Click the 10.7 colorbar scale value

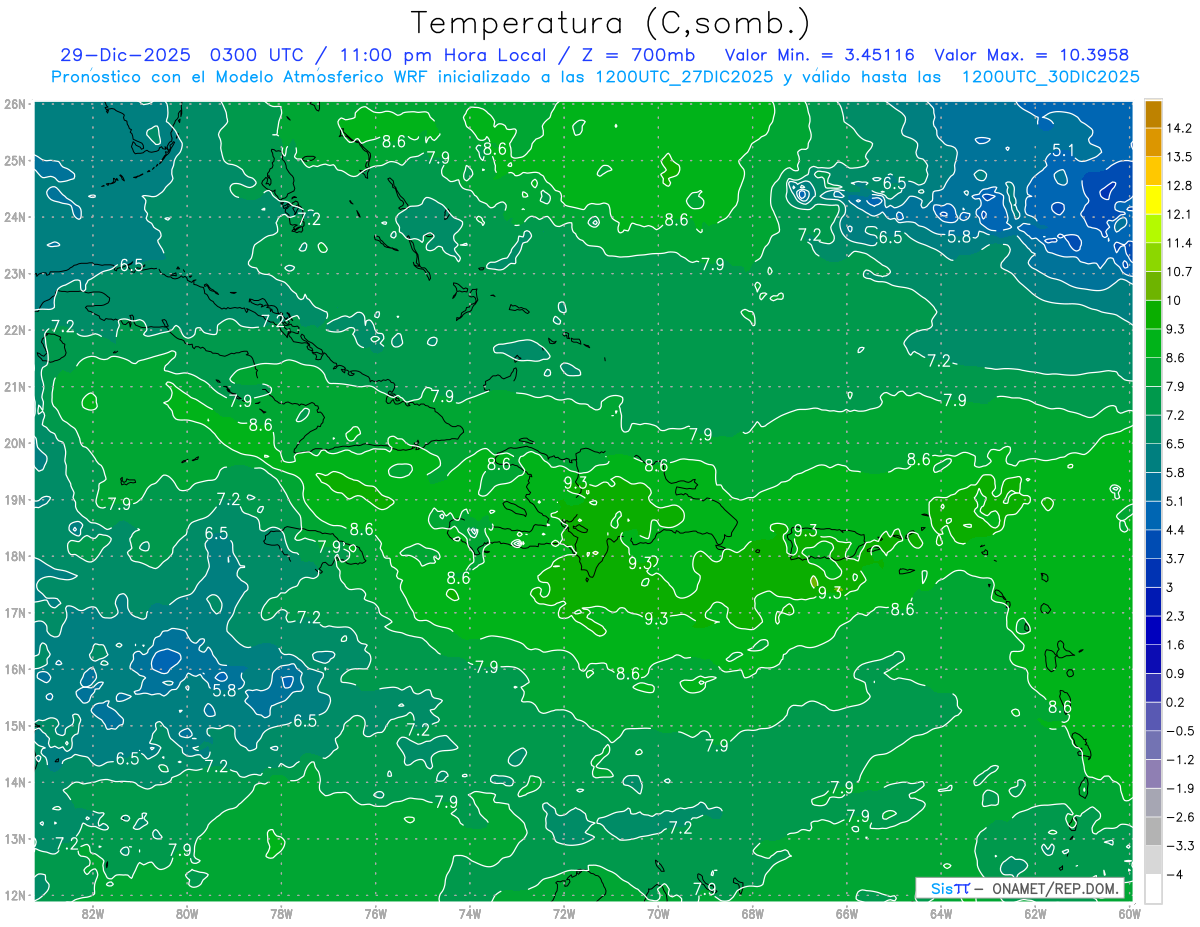1179,272
